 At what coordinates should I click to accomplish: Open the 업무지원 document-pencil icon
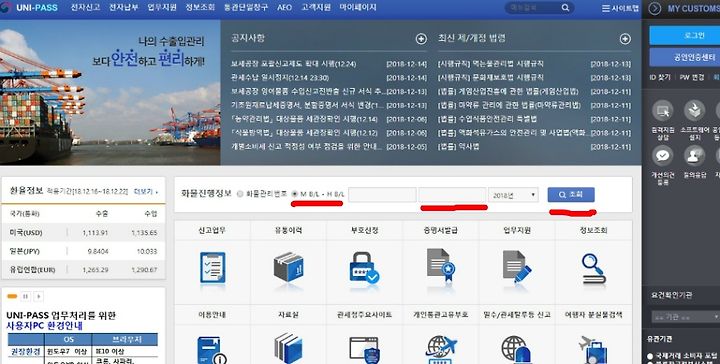[x=517, y=267]
